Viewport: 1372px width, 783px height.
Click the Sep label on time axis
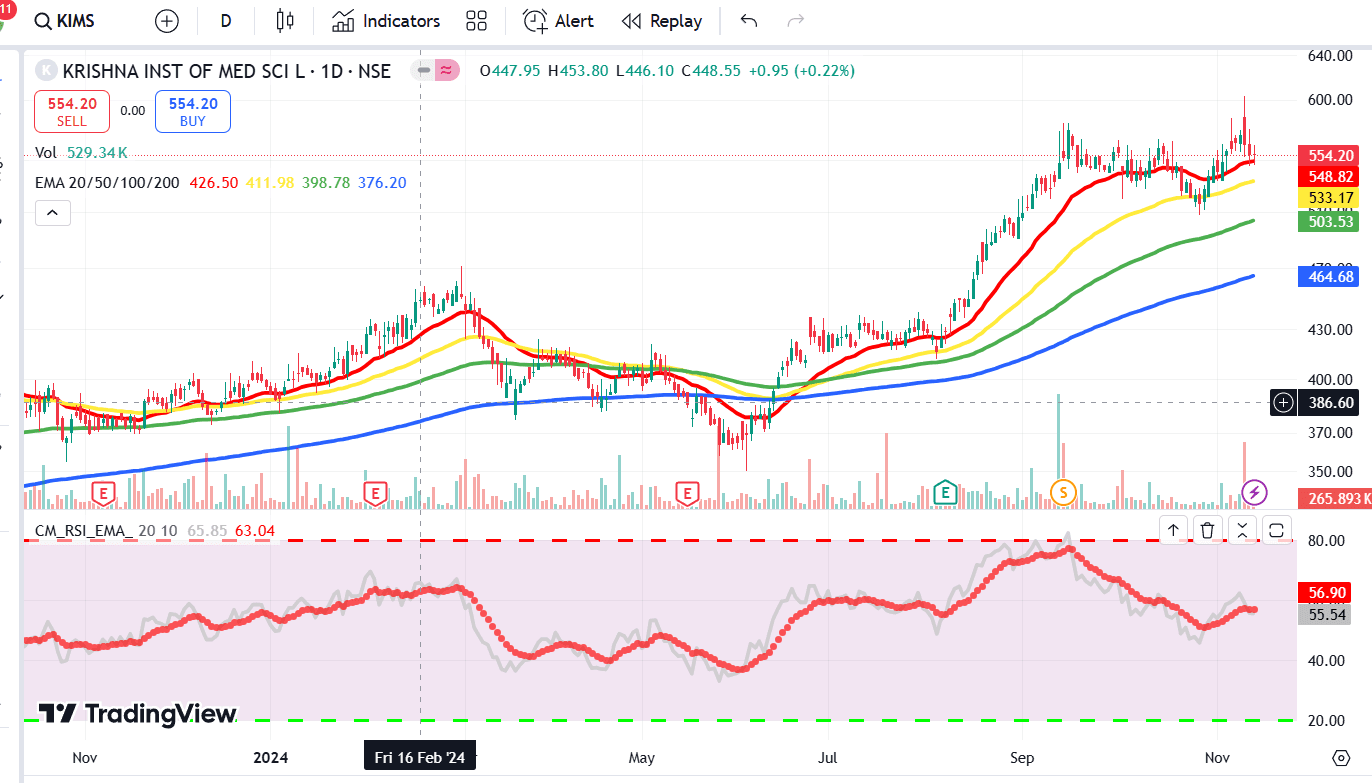pos(1022,758)
